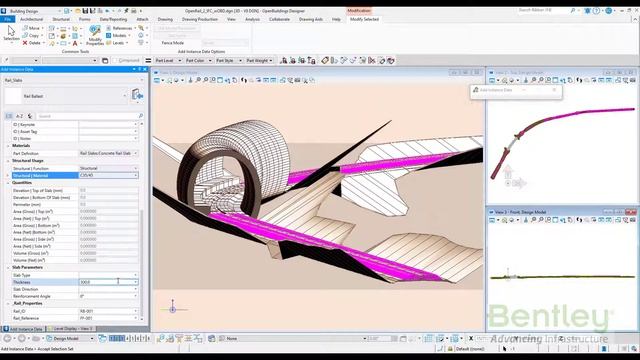
Task: Click the text annotation A icon
Action: coord(75,43)
